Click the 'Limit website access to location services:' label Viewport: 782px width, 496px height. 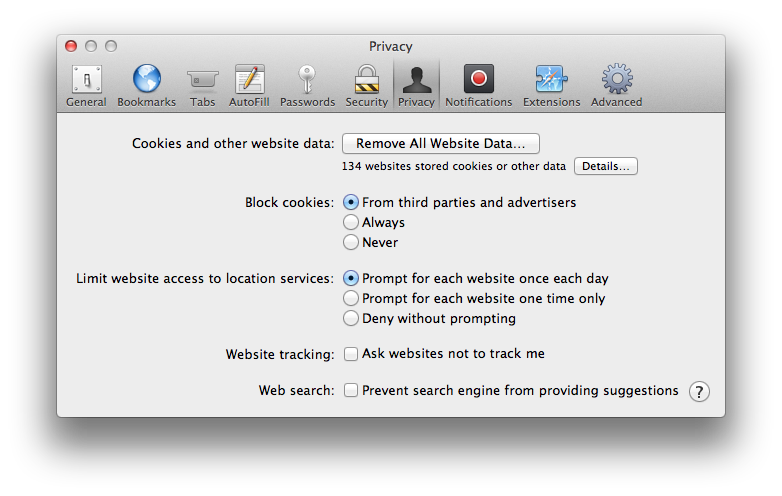pos(205,278)
